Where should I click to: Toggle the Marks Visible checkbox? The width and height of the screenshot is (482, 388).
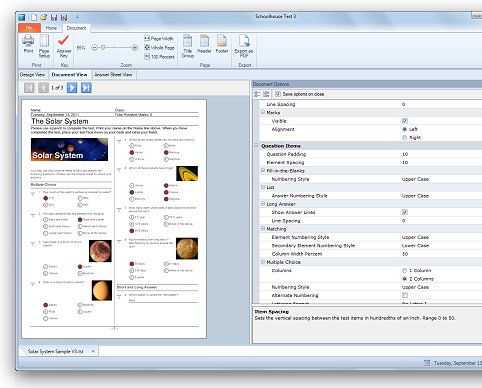[x=405, y=121]
